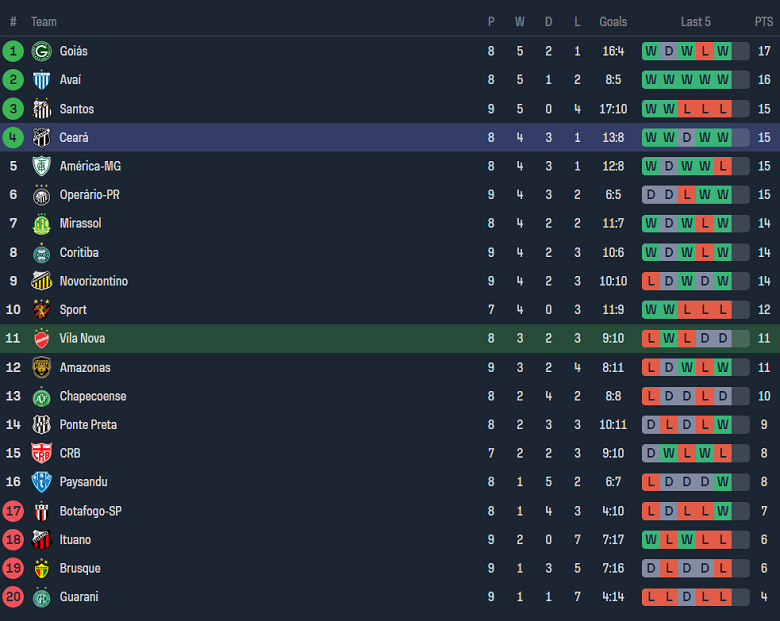Sort standings by Goals column header
780x621 pixels.
pyautogui.click(x=613, y=22)
